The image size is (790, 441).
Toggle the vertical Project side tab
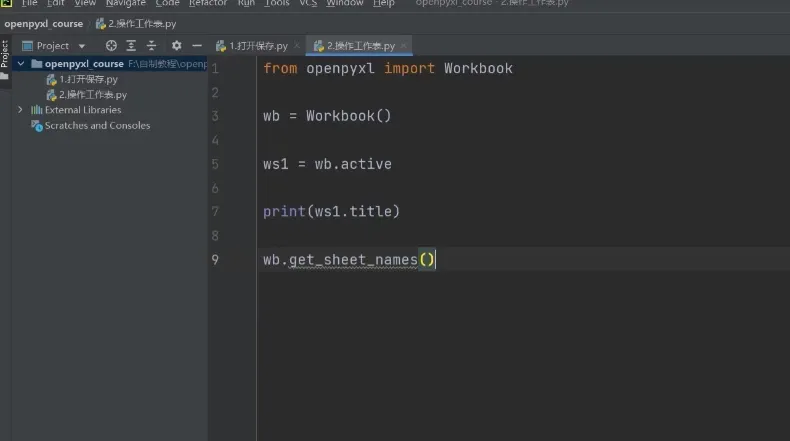[5, 54]
